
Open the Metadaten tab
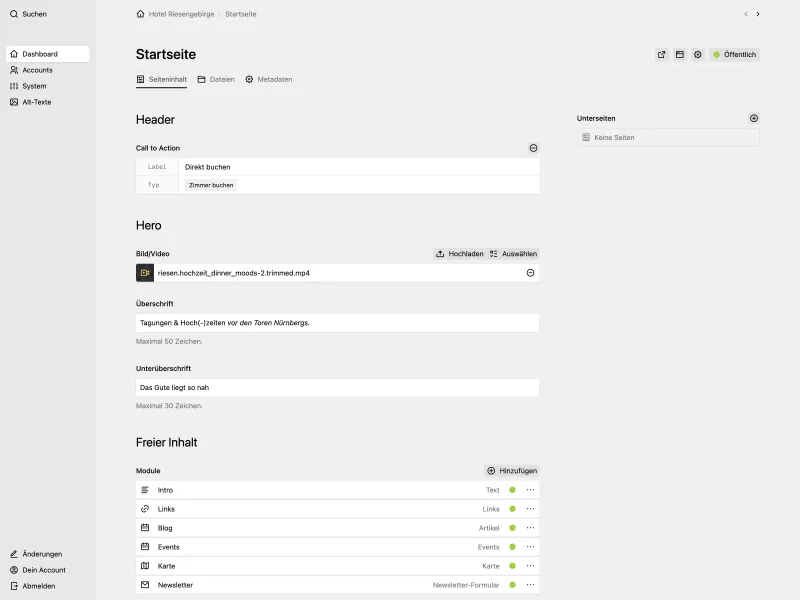pyautogui.click(x=268, y=78)
